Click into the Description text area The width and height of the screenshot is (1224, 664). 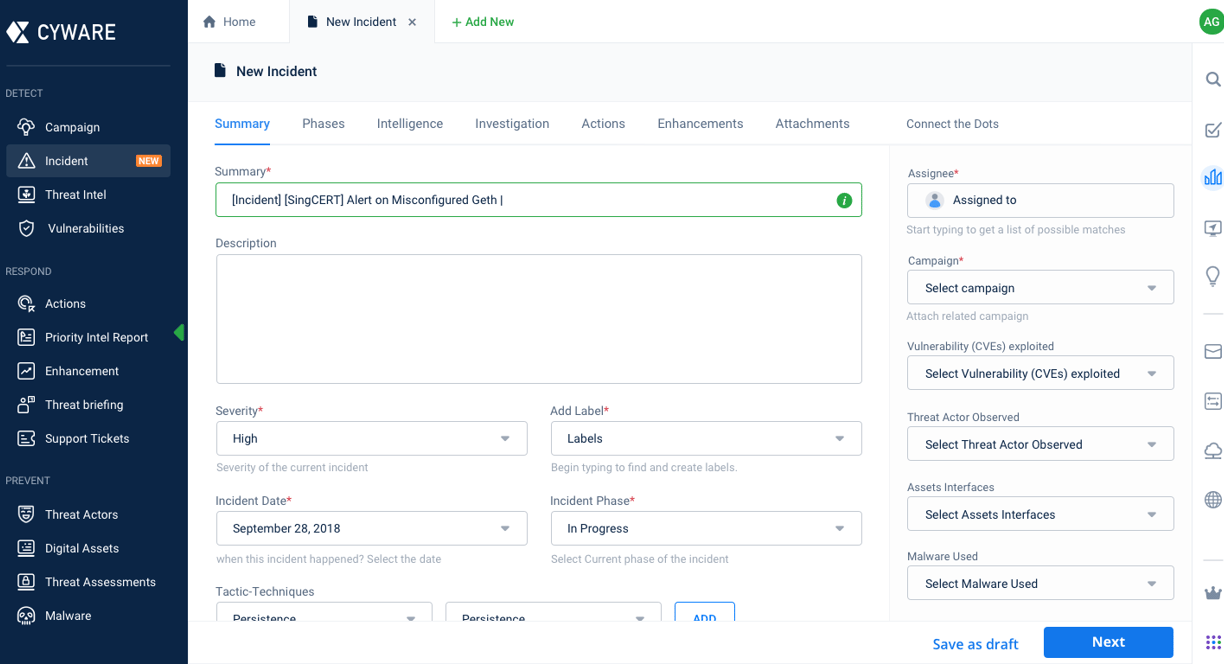[x=539, y=319]
